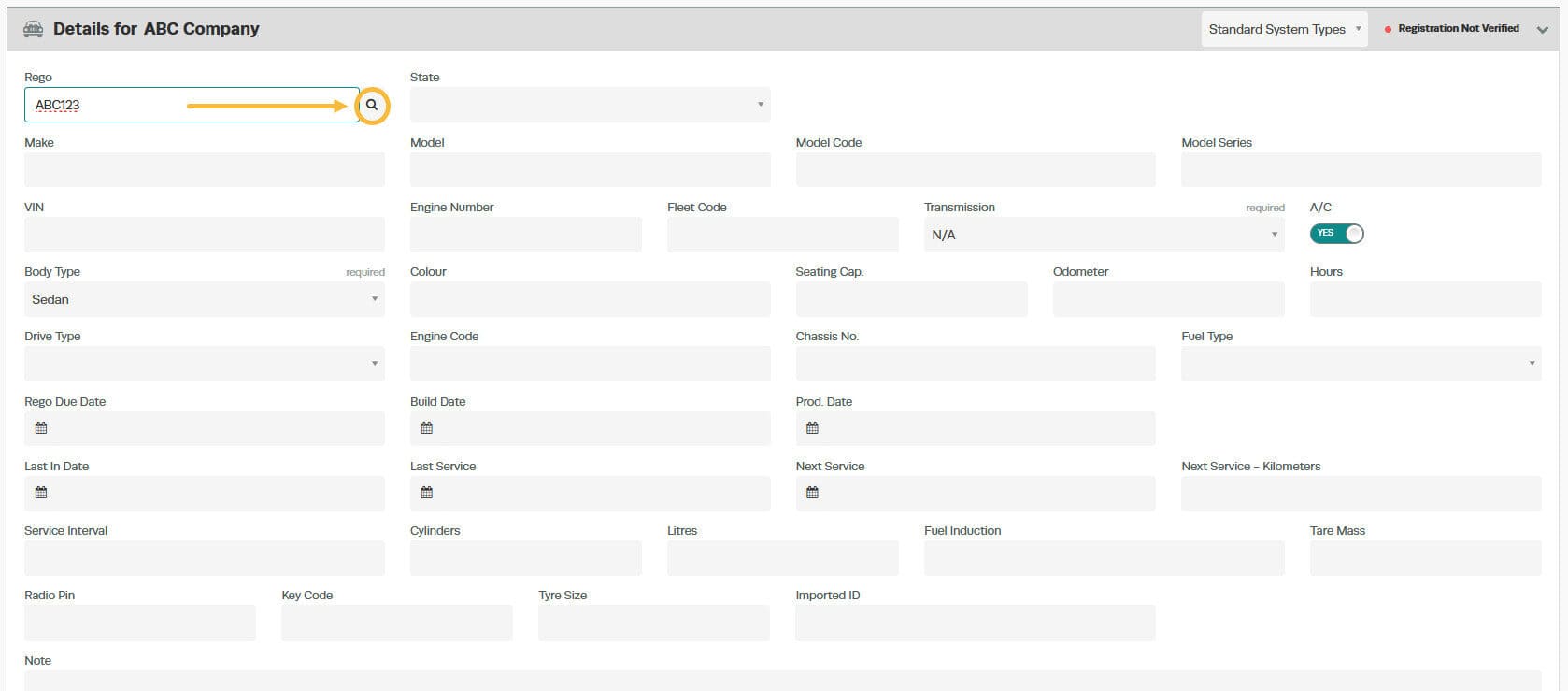Click the Make input field

click(x=204, y=170)
